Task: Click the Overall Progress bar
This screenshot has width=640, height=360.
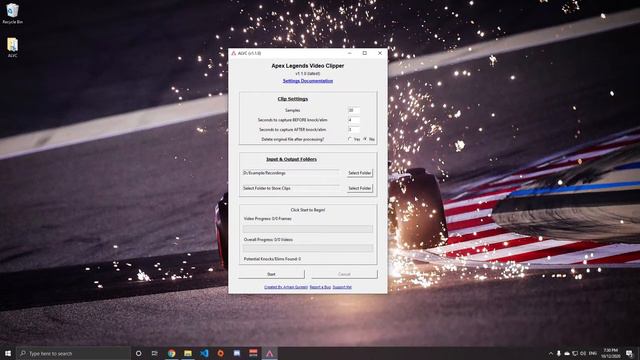Action: coord(308,248)
